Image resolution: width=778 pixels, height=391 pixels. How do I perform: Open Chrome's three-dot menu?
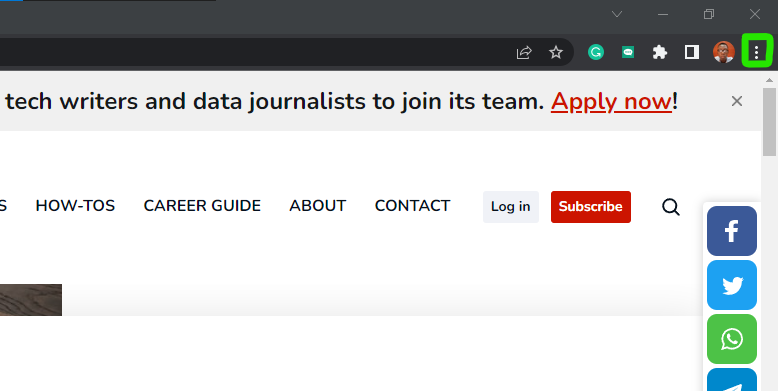tap(756, 52)
